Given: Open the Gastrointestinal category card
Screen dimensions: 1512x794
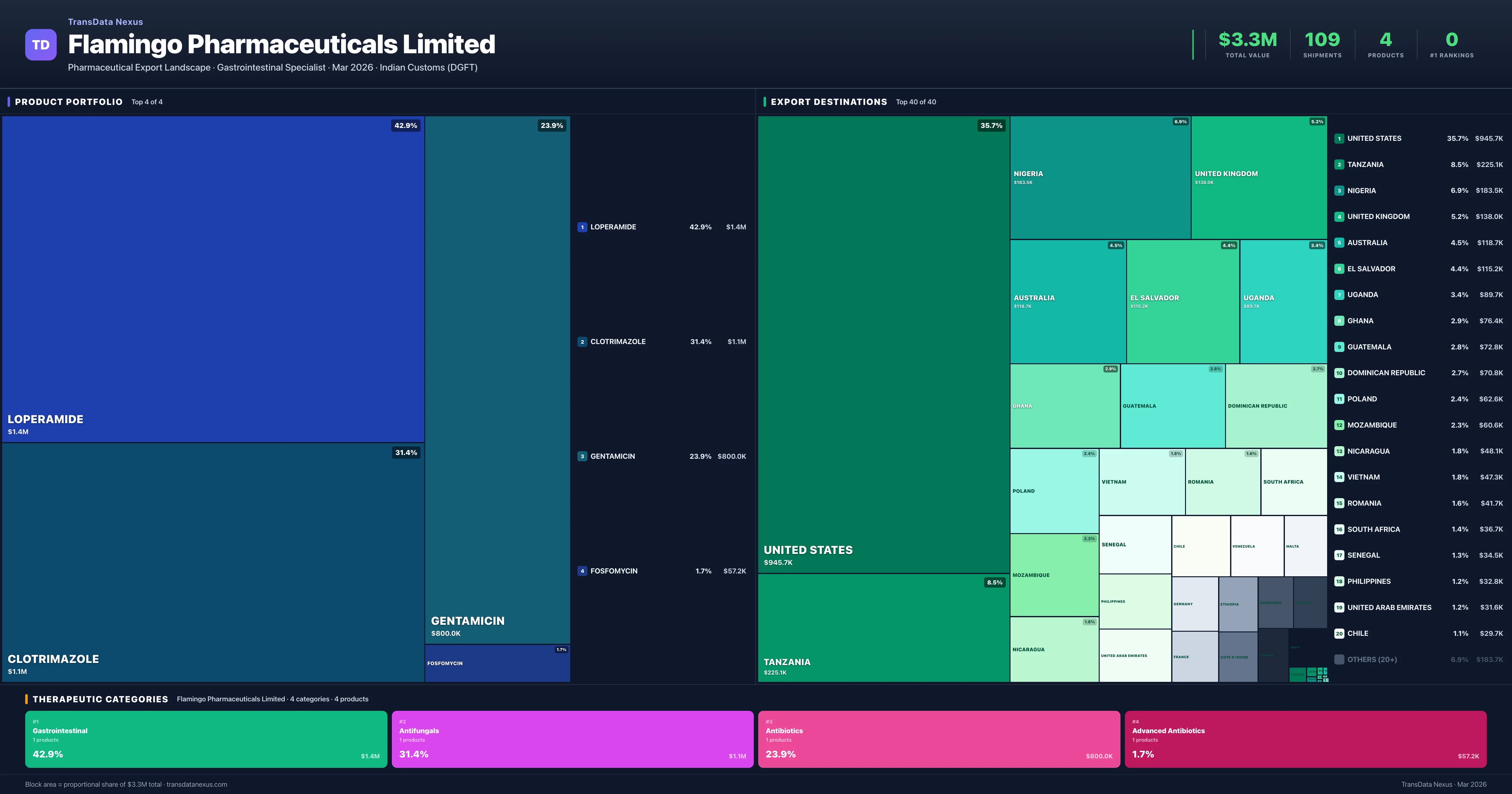Looking at the screenshot, I should [x=206, y=739].
